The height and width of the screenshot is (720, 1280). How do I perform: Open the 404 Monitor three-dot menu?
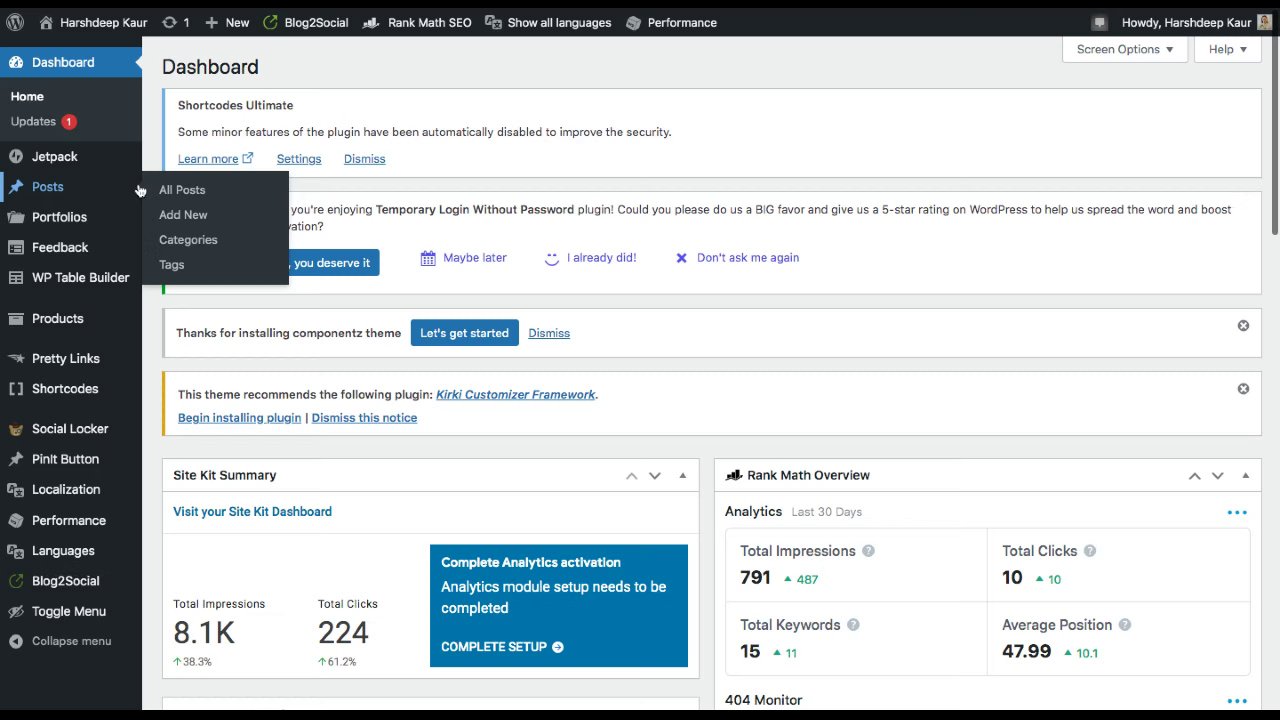(x=1237, y=701)
